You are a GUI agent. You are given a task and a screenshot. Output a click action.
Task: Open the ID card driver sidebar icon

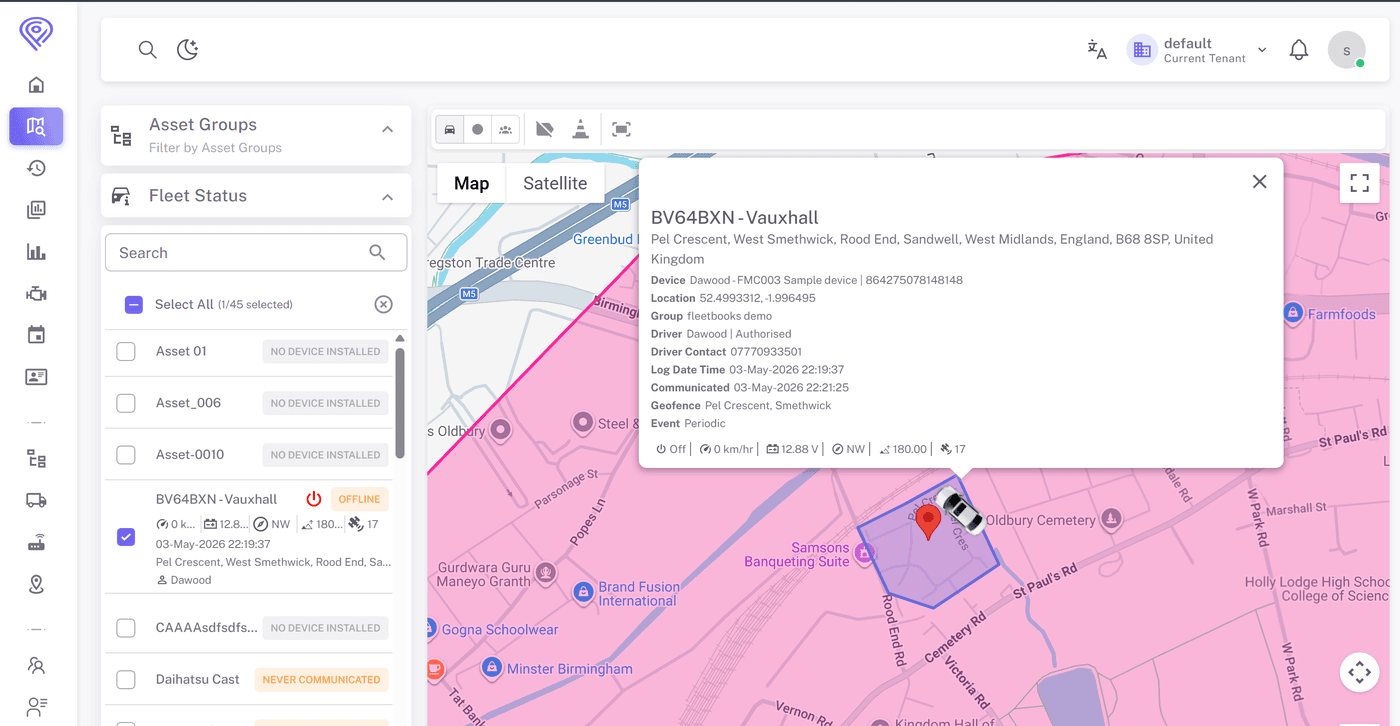pos(37,377)
